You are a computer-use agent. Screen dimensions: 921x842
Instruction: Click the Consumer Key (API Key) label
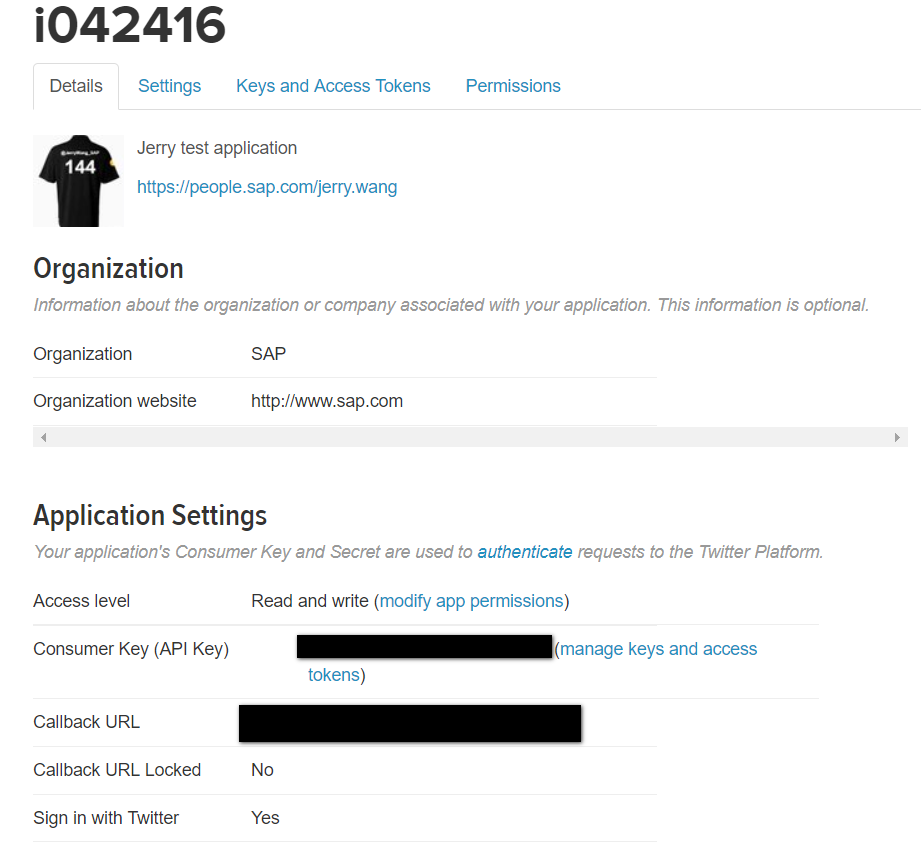[x=131, y=649]
